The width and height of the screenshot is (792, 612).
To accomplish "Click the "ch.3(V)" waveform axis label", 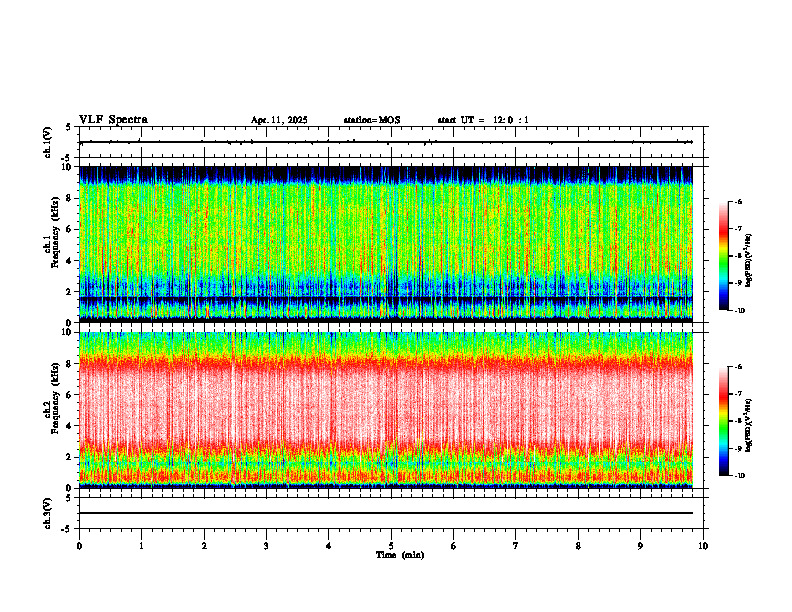I will [47, 513].
